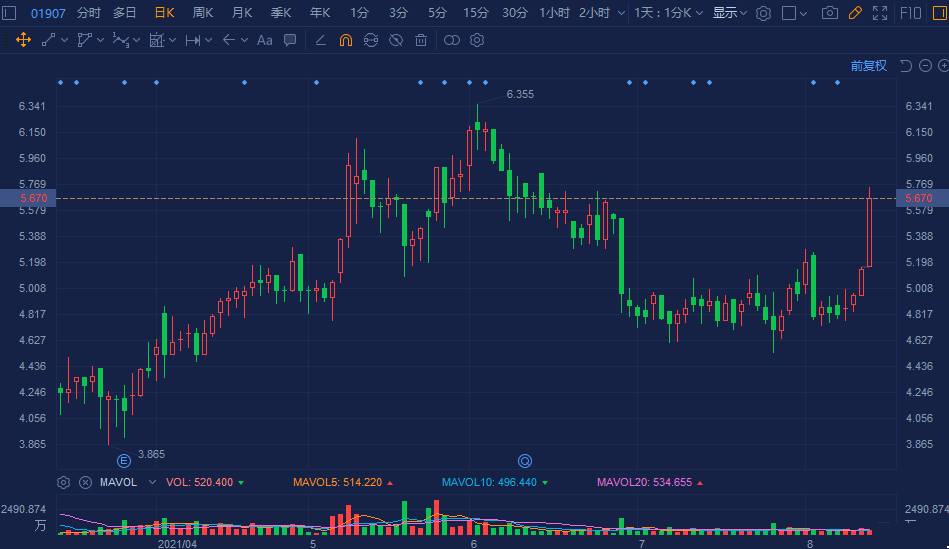This screenshot has width=949, height=549.
Task: Switch to 1分 one-minute chart
Action: click(359, 13)
